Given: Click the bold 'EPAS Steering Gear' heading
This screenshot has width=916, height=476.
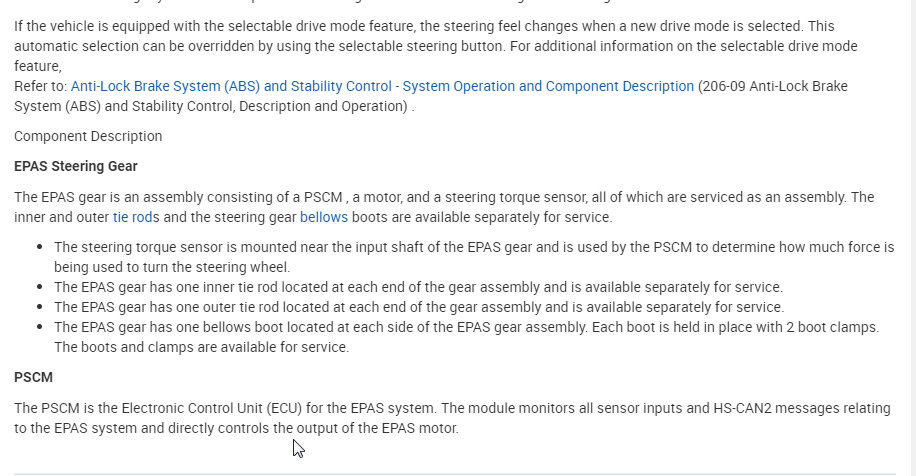Looking at the screenshot, I should click(76, 166).
